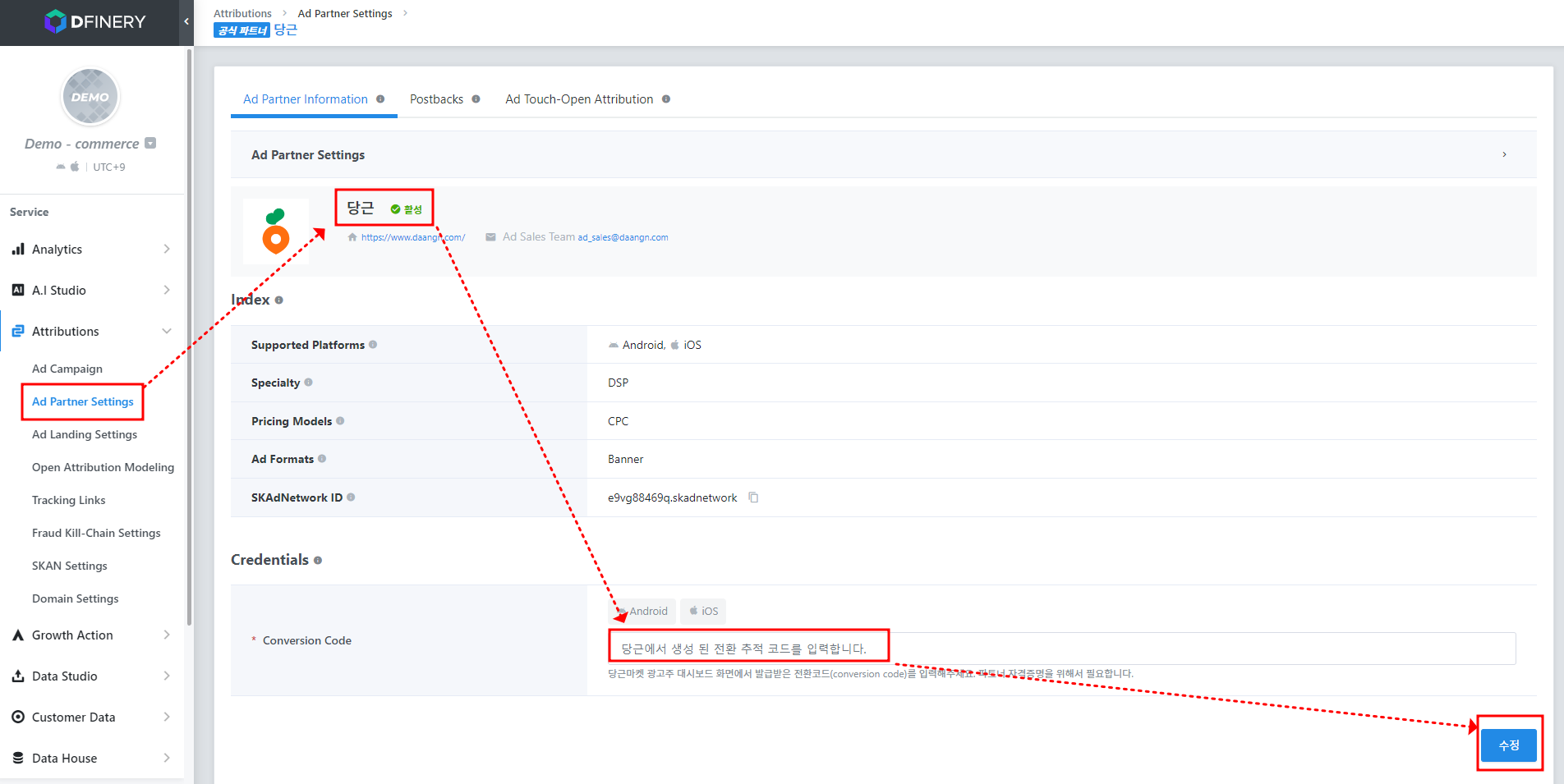Click info icon beside Supported Platforms
The height and width of the screenshot is (784, 1564).
coord(373,345)
